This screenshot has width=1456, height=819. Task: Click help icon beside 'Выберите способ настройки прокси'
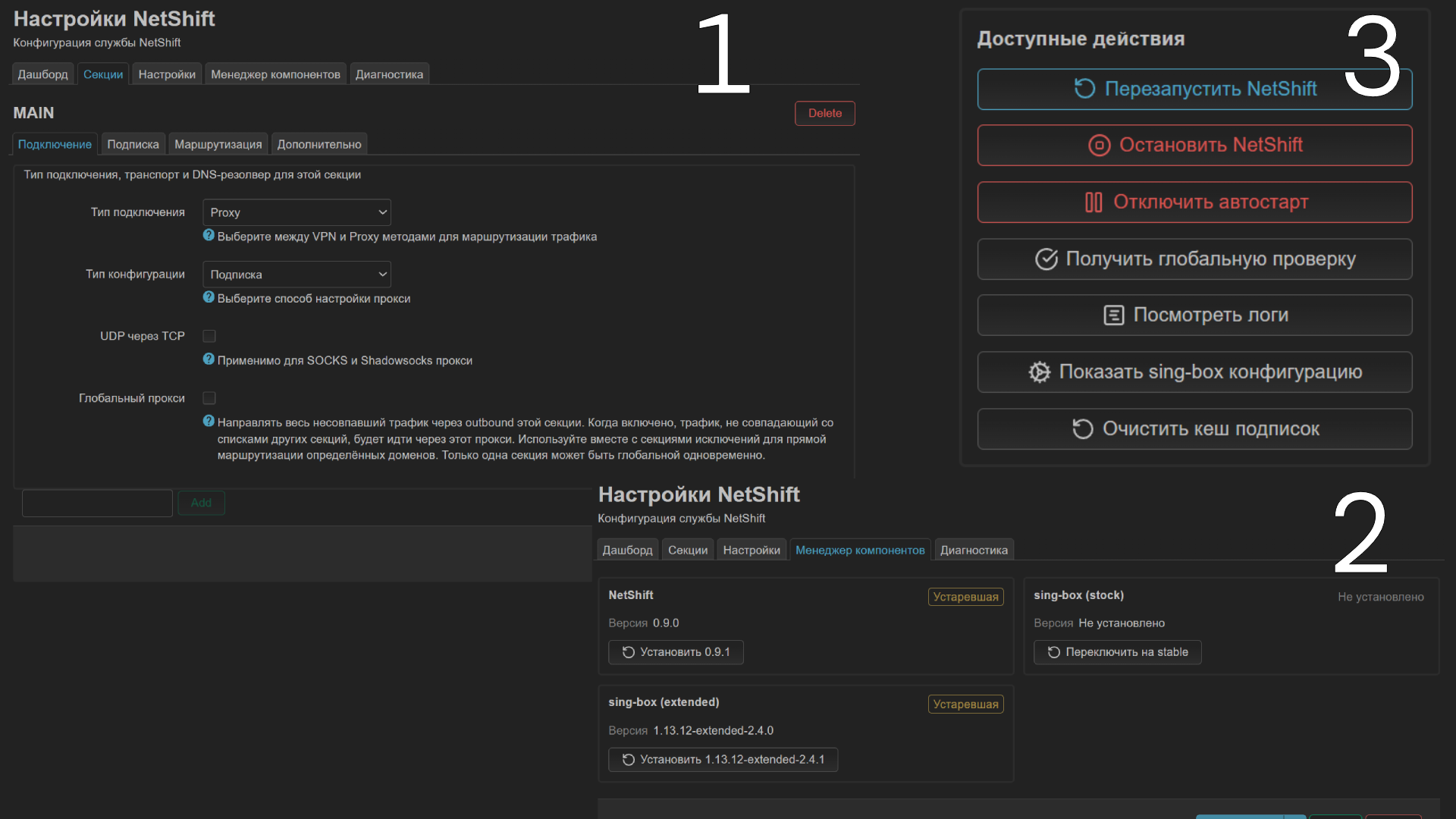click(x=209, y=297)
